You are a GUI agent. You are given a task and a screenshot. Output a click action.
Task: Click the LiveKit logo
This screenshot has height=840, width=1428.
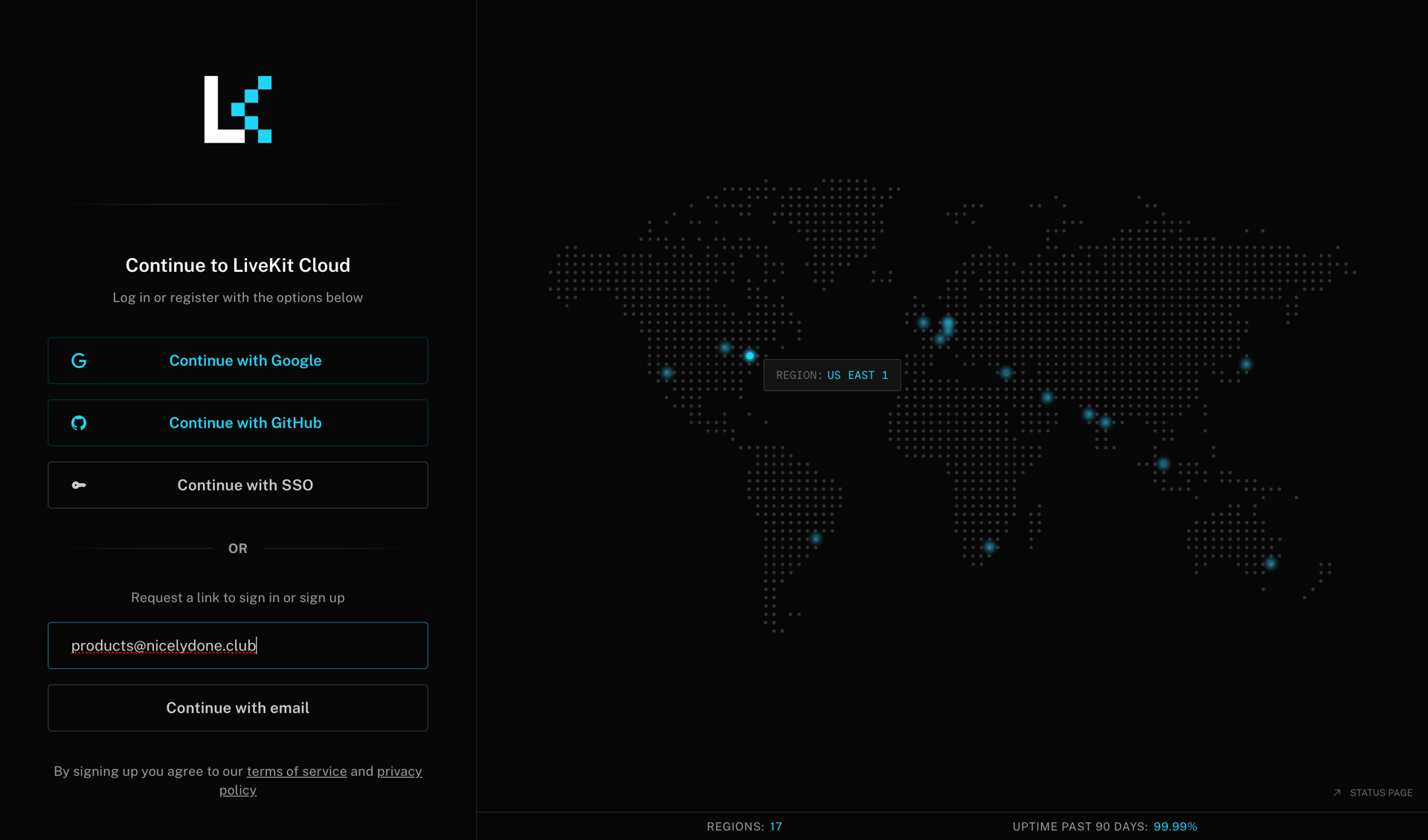point(237,109)
